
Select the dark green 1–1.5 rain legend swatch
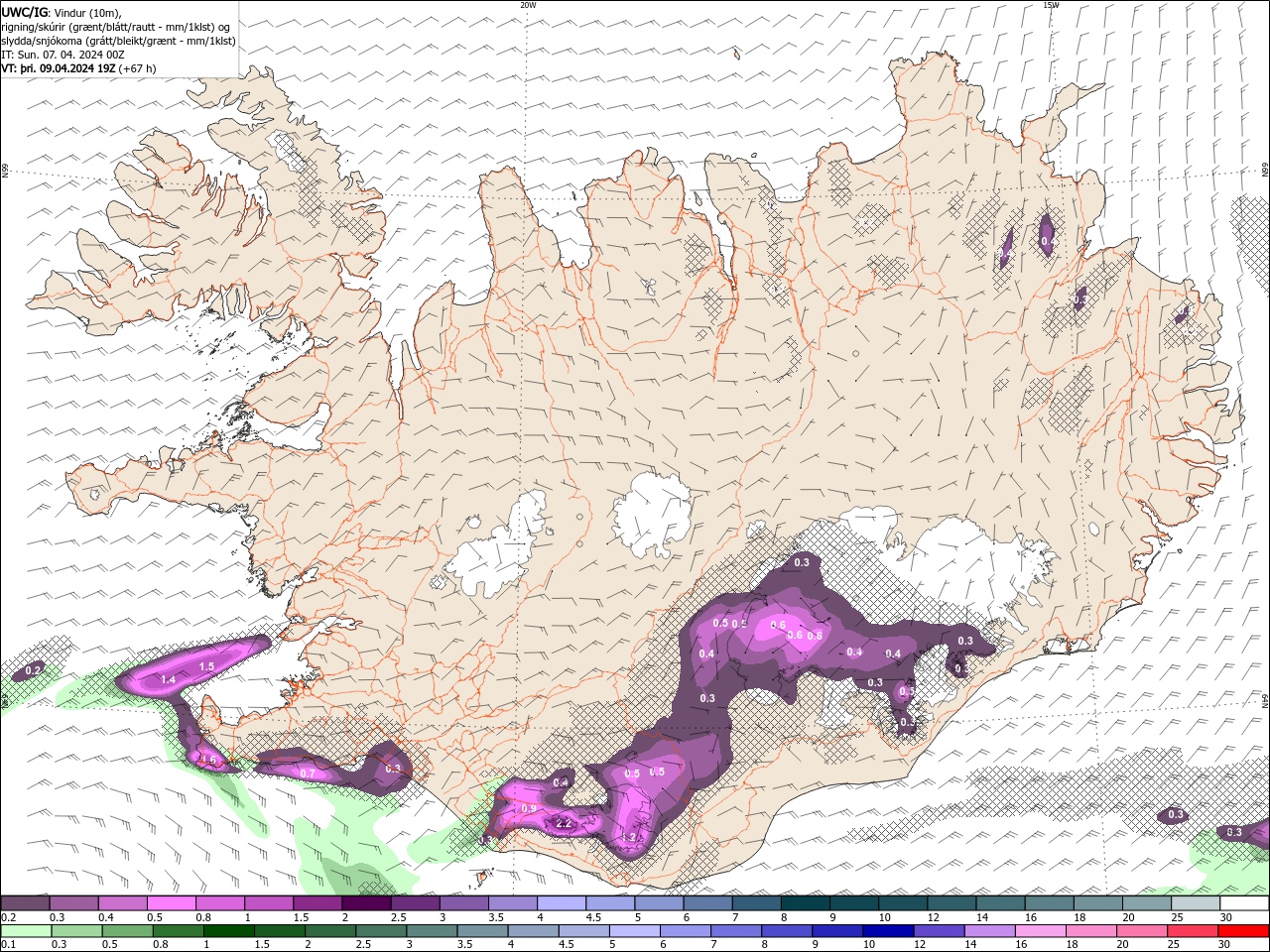click(x=229, y=931)
